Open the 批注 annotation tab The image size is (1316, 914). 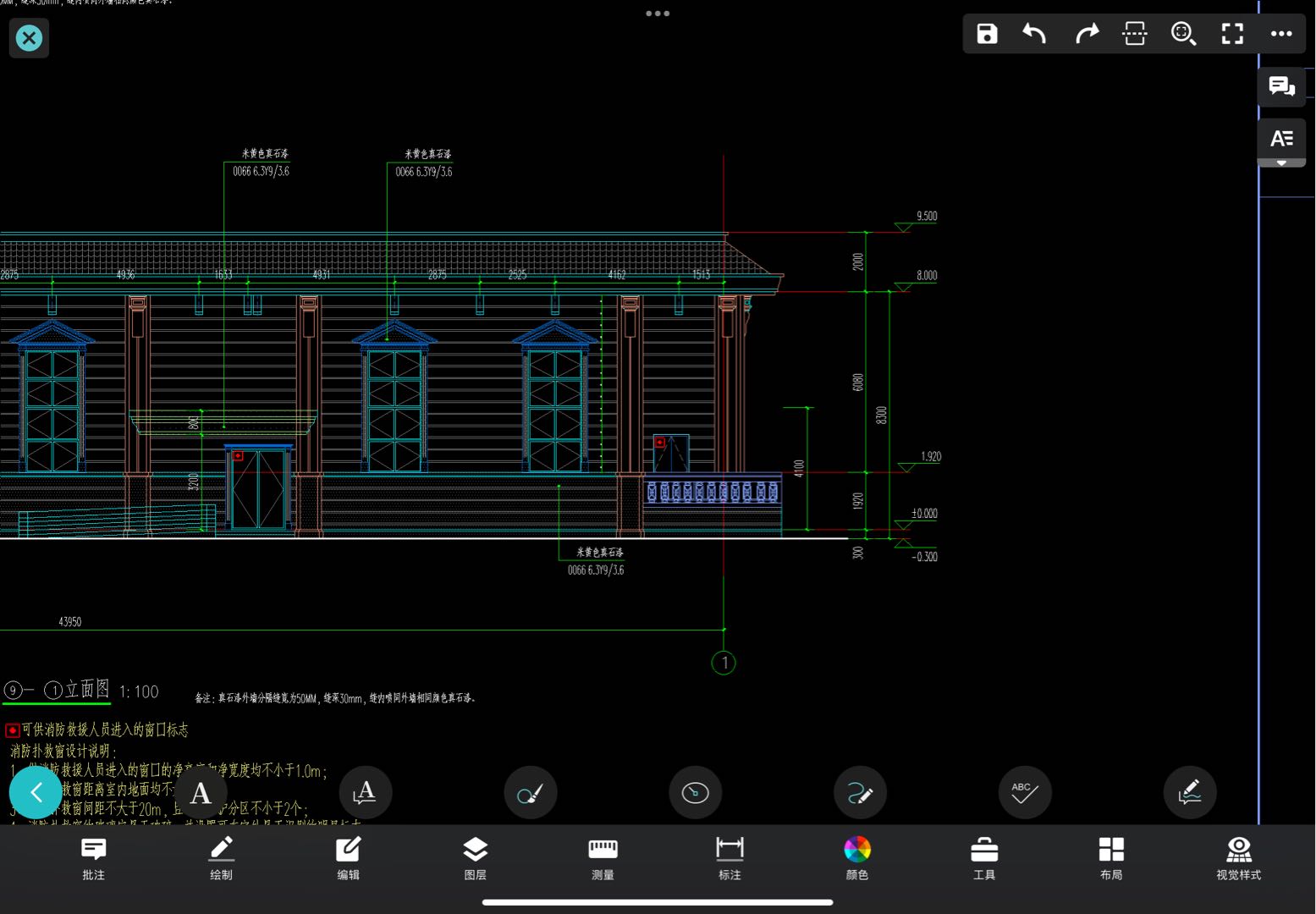tap(94, 858)
